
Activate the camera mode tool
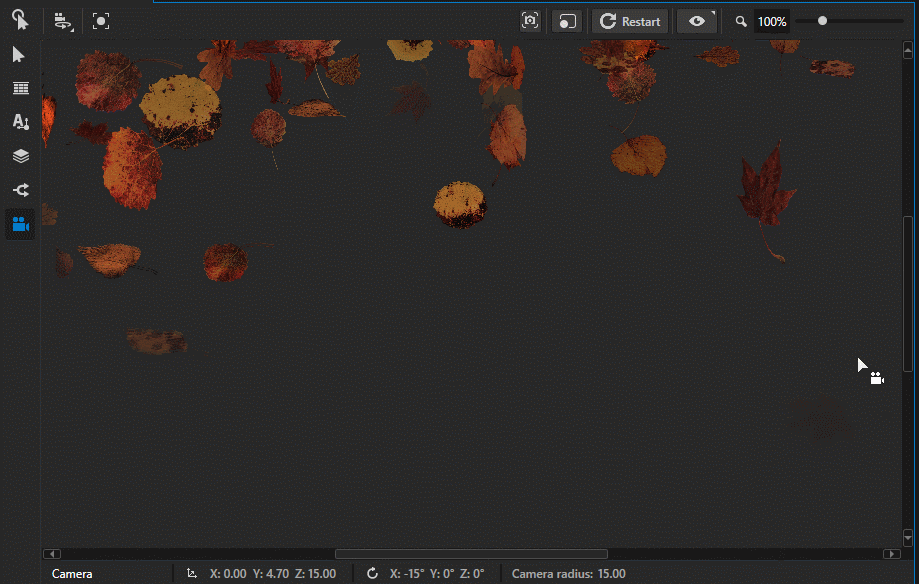click(x=20, y=224)
